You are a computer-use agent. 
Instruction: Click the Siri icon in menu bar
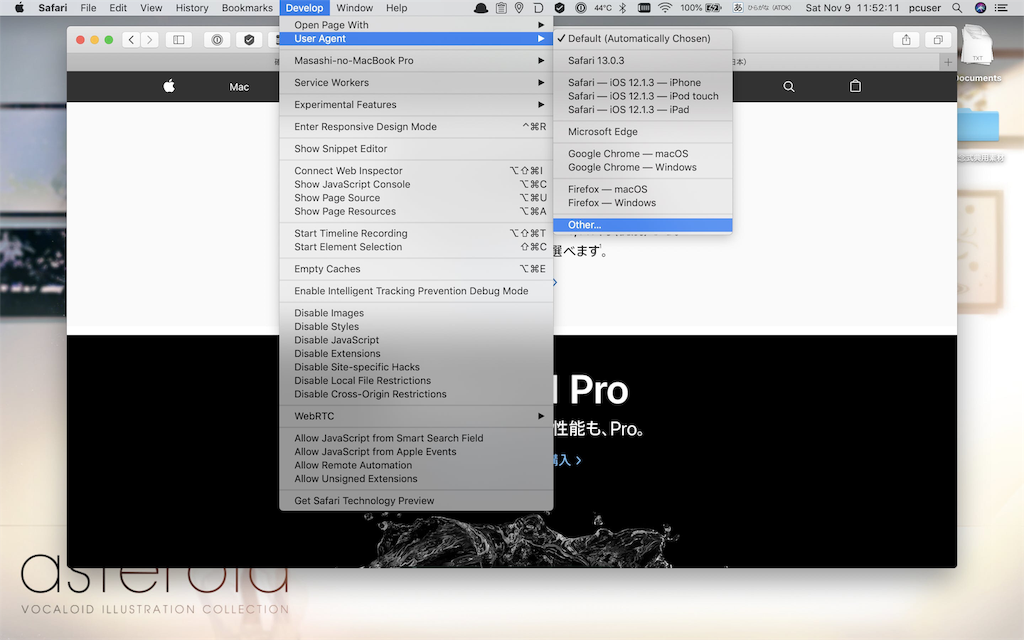tap(980, 8)
